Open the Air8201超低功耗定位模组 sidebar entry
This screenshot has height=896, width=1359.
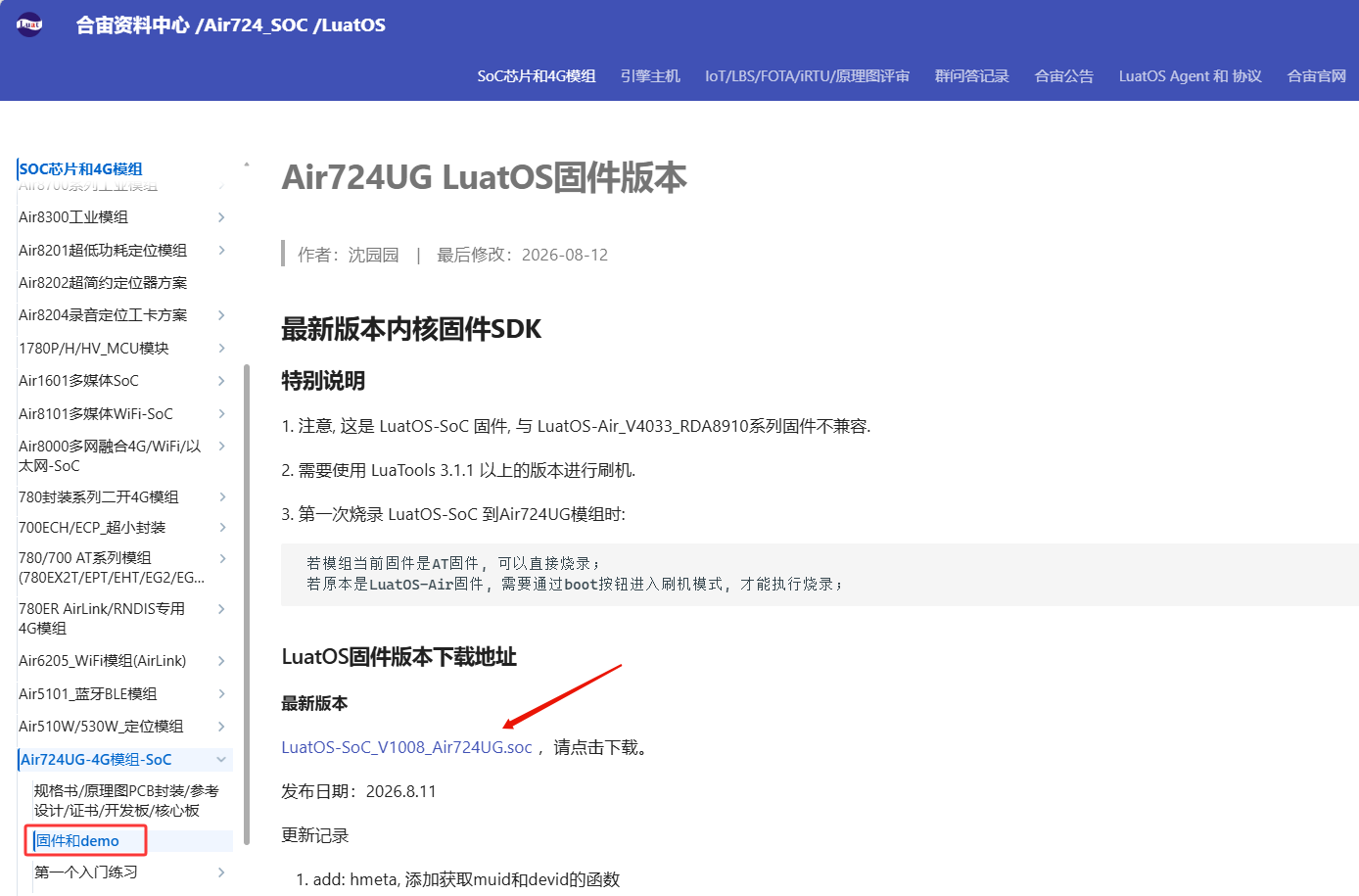tap(103, 251)
